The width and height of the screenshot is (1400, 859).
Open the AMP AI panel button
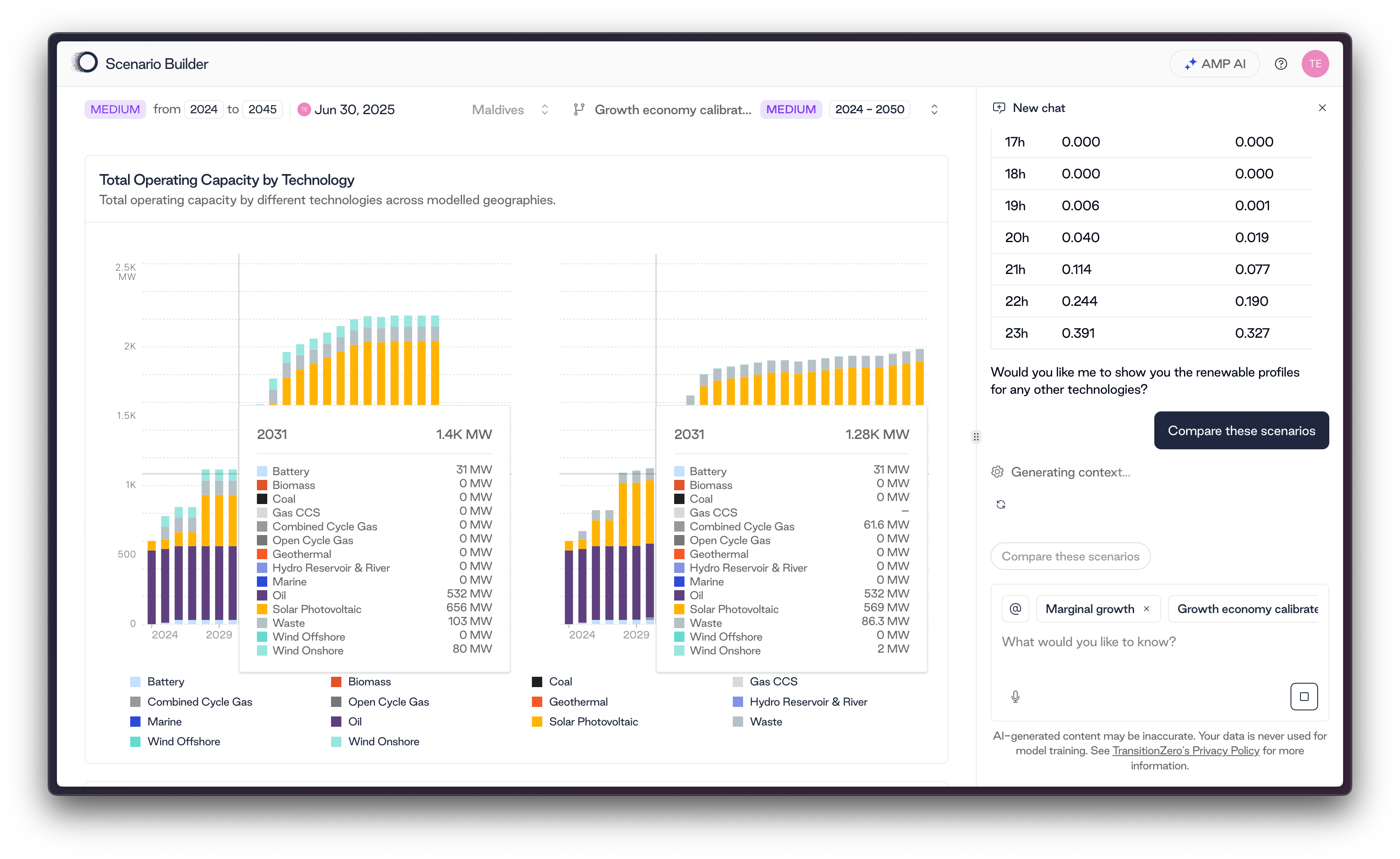pos(1214,64)
